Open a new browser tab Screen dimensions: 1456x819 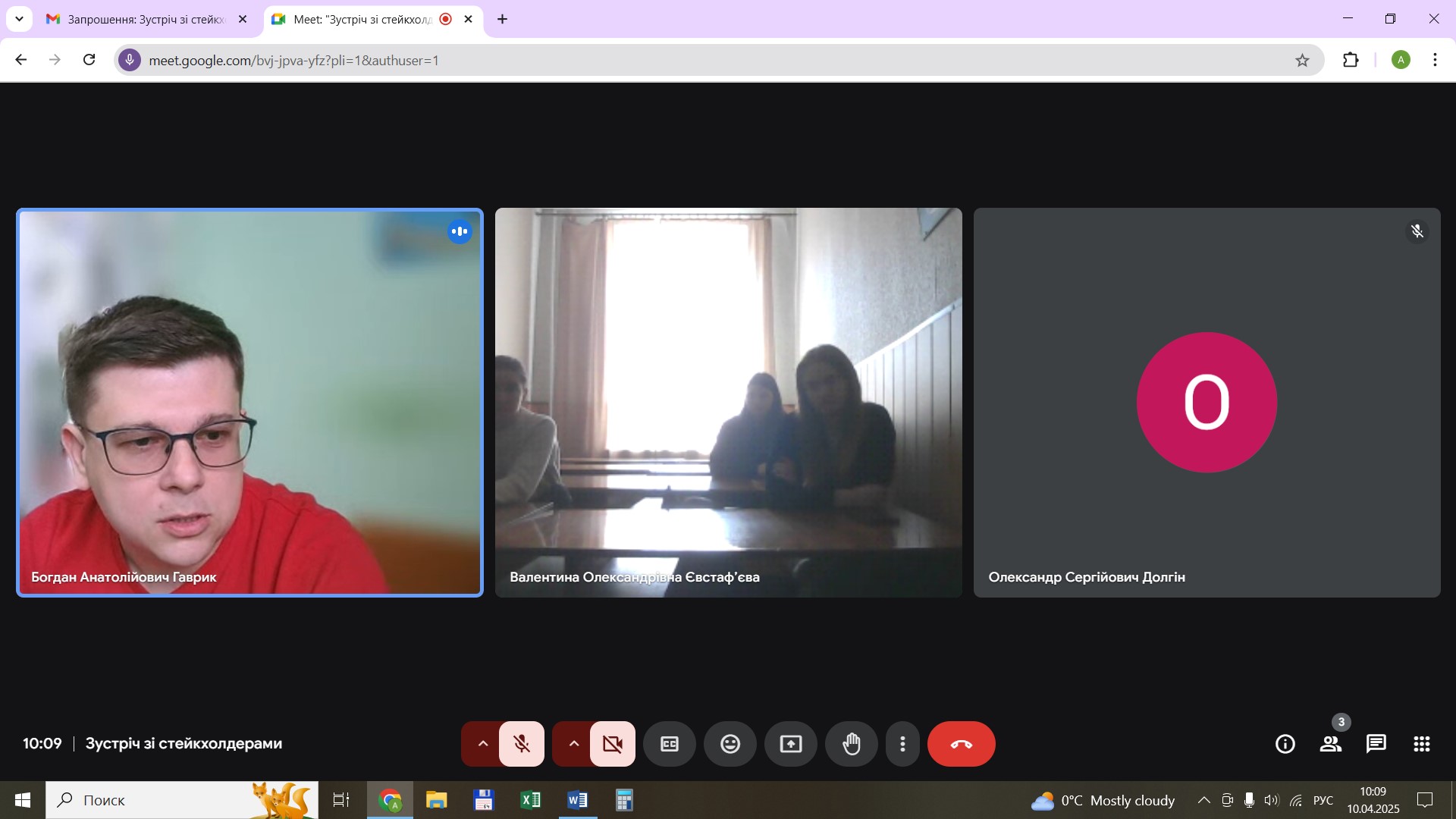click(x=502, y=19)
